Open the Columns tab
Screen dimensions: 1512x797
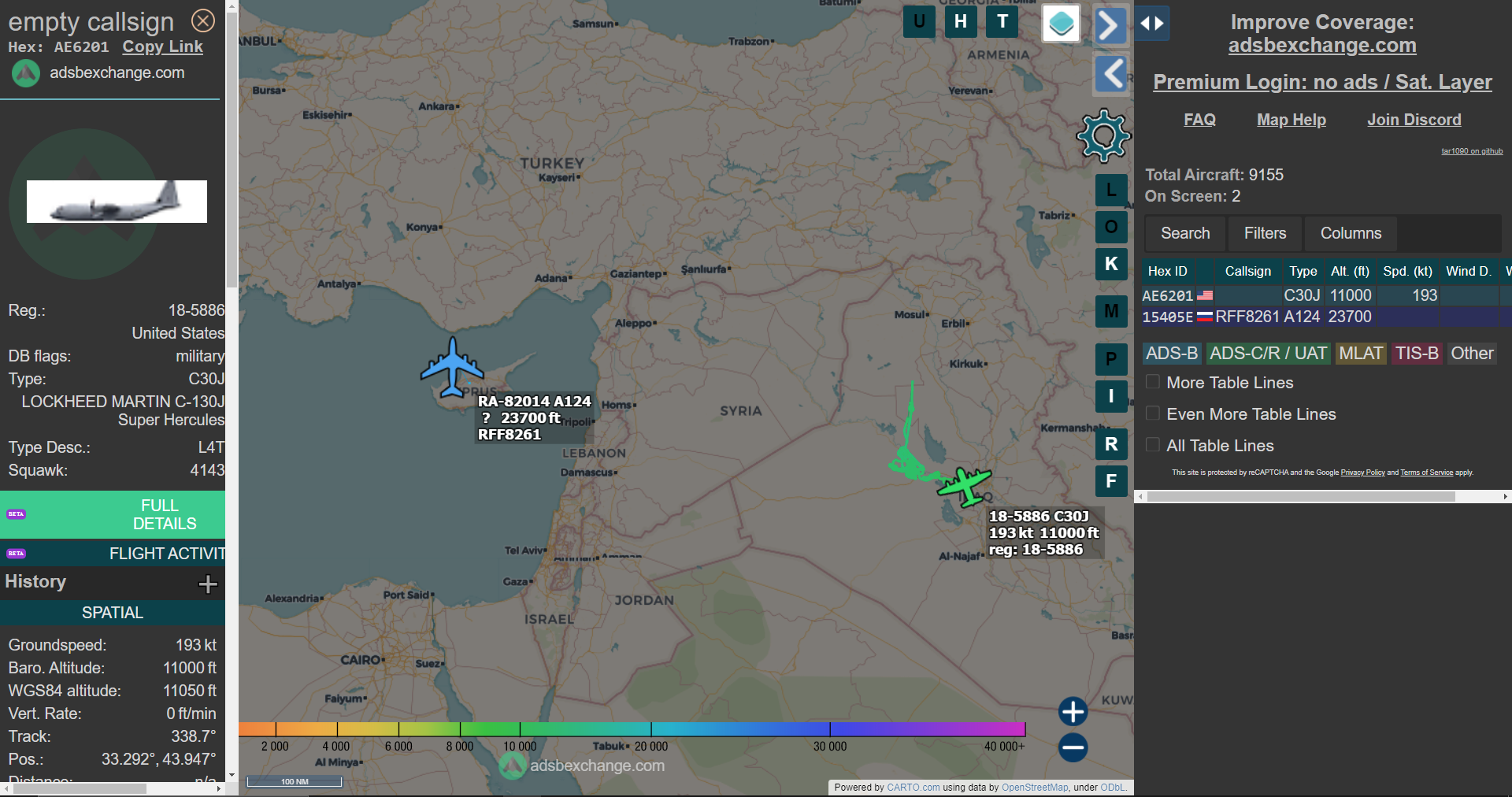(x=1351, y=233)
